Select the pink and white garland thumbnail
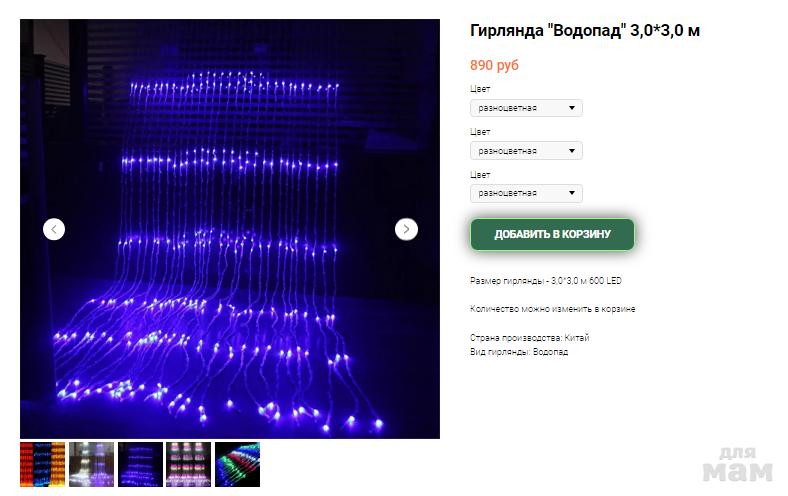This screenshot has height=496, width=788. [x=188, y=464]
